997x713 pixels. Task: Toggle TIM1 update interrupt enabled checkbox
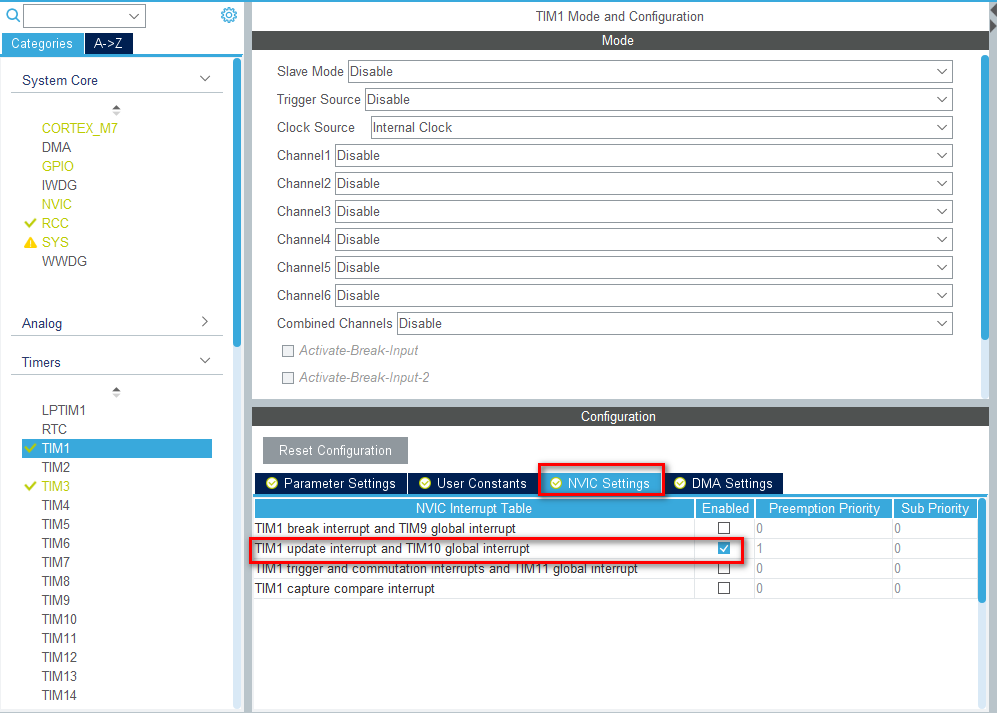point(724,548)
